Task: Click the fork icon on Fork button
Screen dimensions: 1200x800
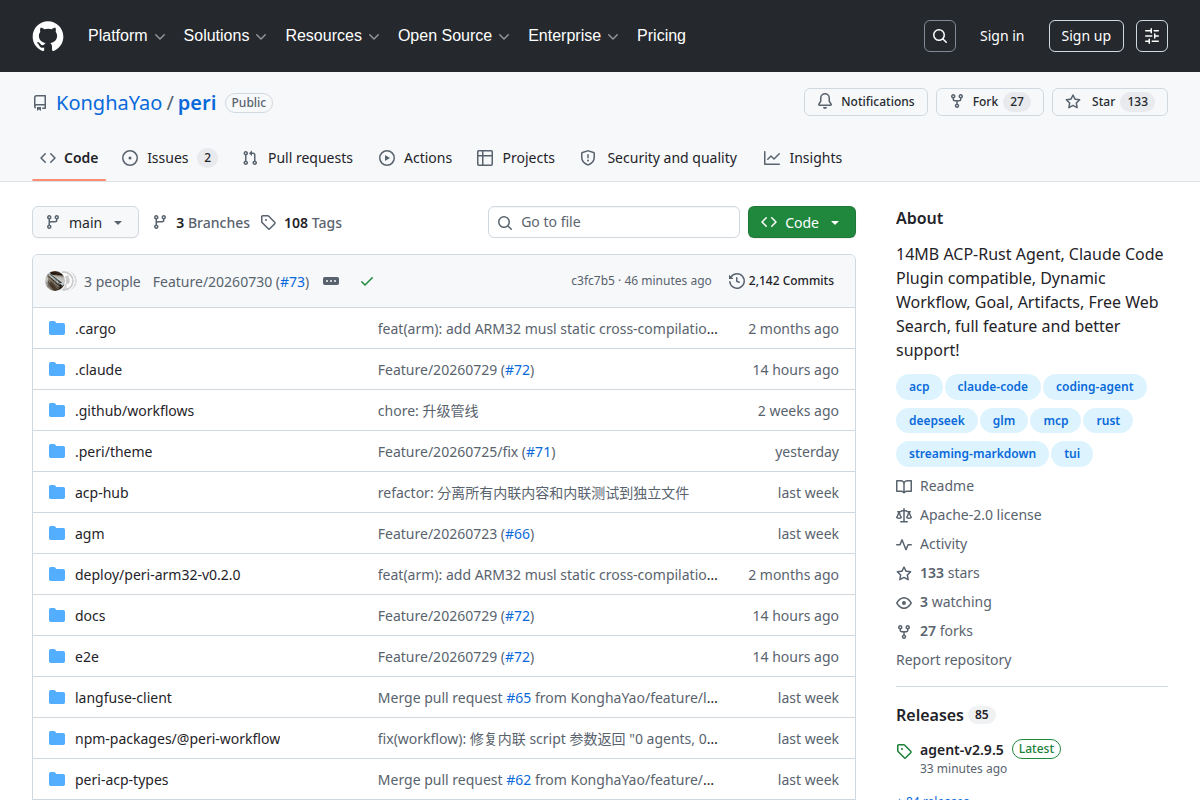Action: click(957, 102)
